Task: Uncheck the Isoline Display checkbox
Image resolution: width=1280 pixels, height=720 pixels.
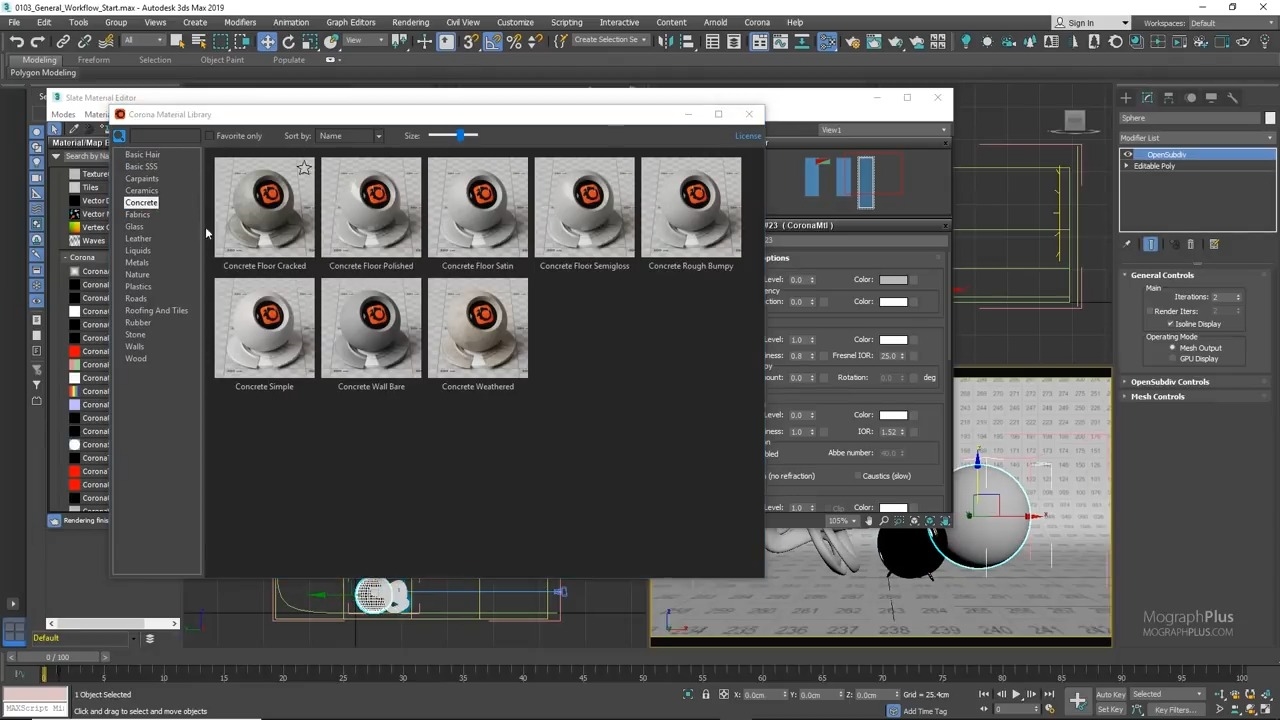Action: [x=1170, y=324]
